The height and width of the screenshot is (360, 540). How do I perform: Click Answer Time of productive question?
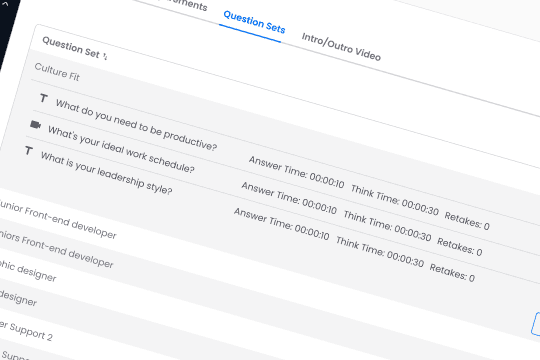(297, 172)
